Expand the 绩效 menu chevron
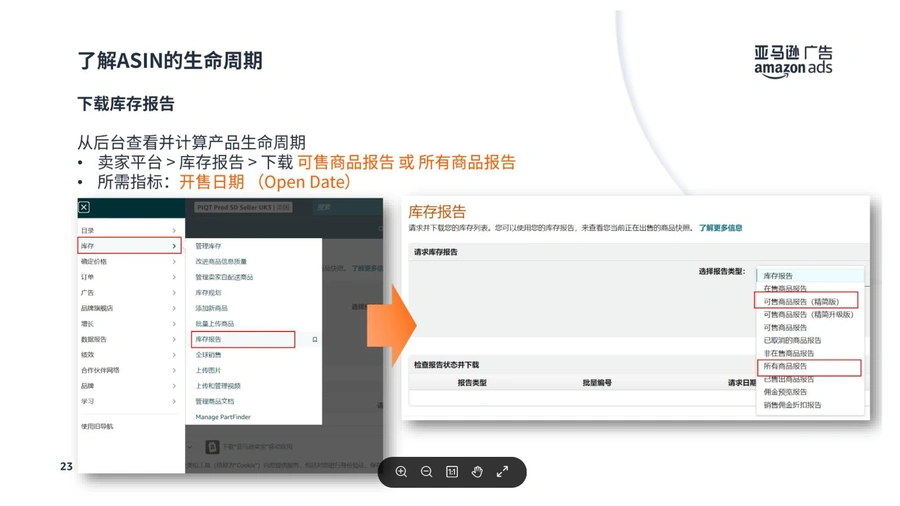The width and height of the screenshot is (900, 506). [174, 355]
